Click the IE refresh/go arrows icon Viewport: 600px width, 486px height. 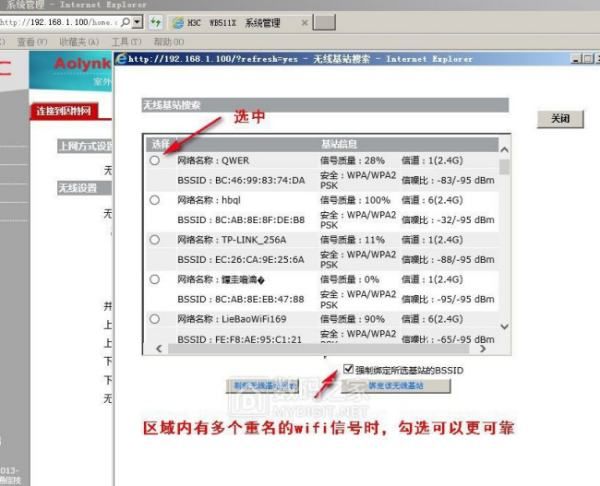[157, 21]
